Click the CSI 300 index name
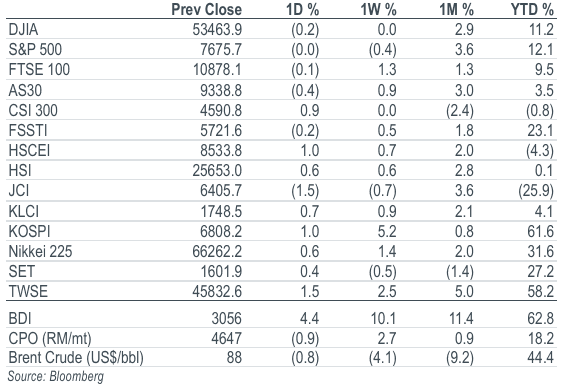 pos(33,110)
